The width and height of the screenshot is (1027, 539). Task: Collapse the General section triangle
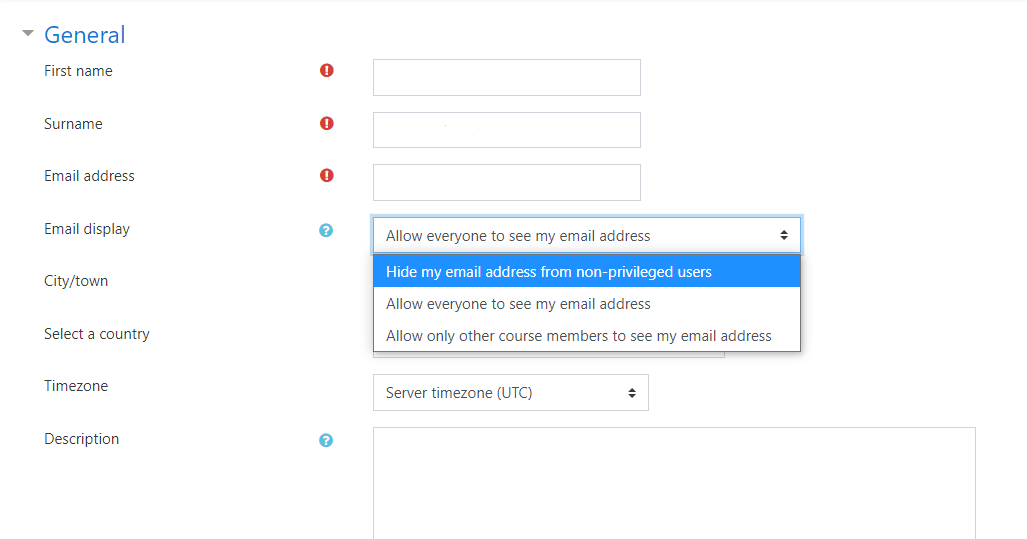(x=28, y=33)
